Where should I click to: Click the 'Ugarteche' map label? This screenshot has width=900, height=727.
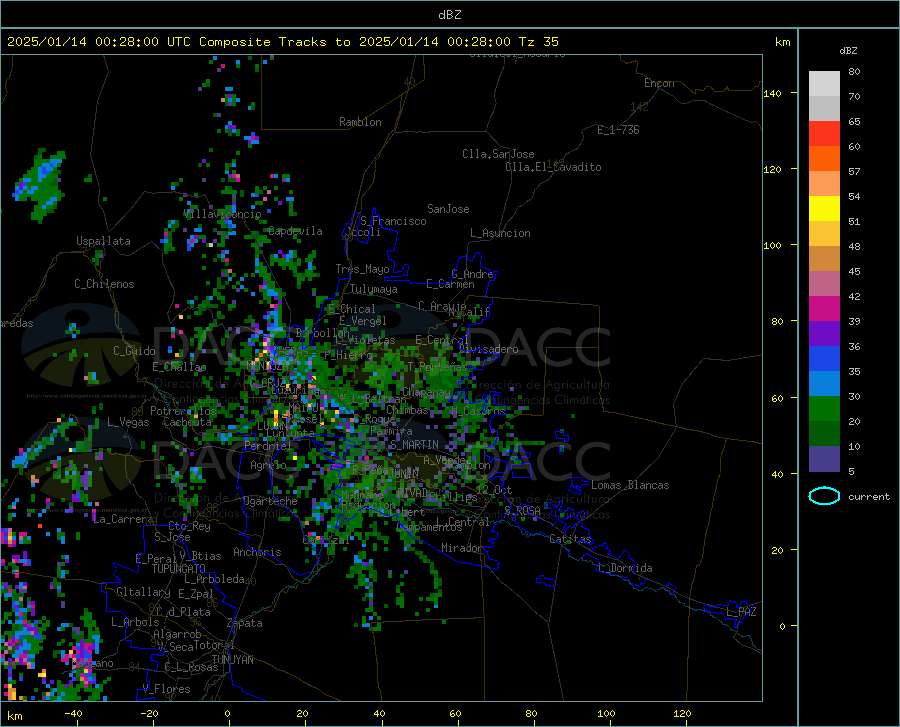point(270,501)
